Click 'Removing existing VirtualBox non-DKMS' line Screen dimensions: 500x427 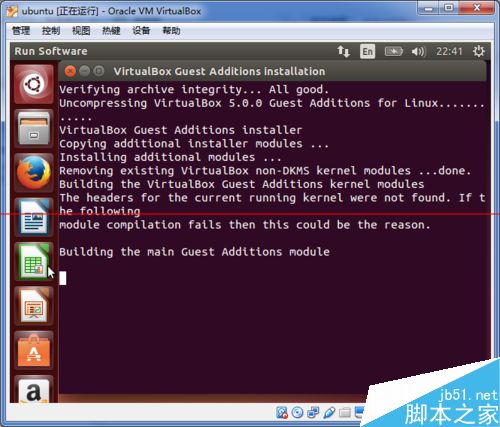(265, 171)
